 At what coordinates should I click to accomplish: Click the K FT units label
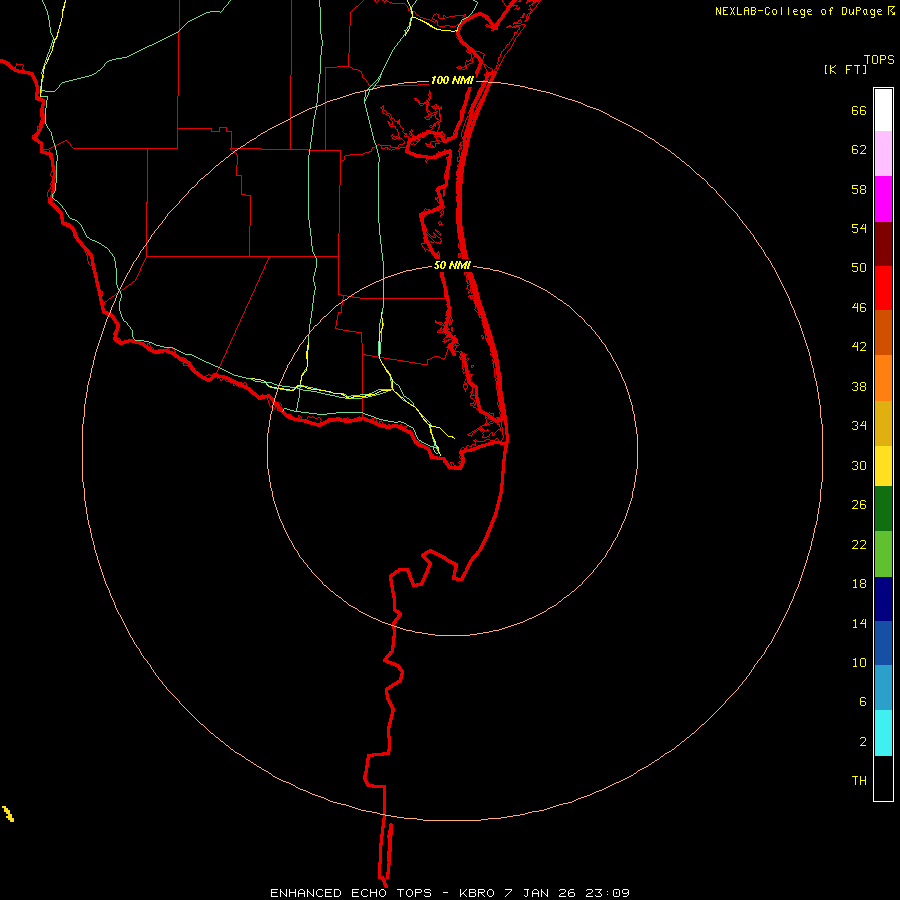click(845, 69)
